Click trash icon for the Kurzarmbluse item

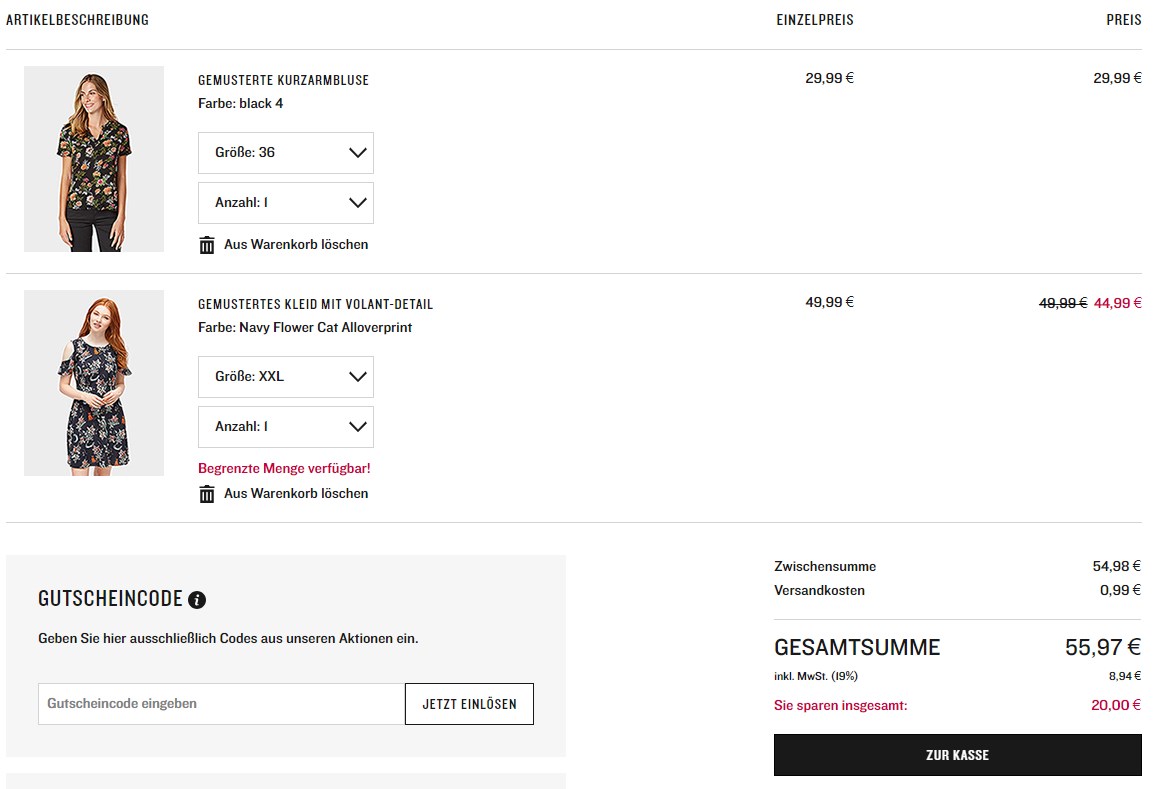click(207, 245)
